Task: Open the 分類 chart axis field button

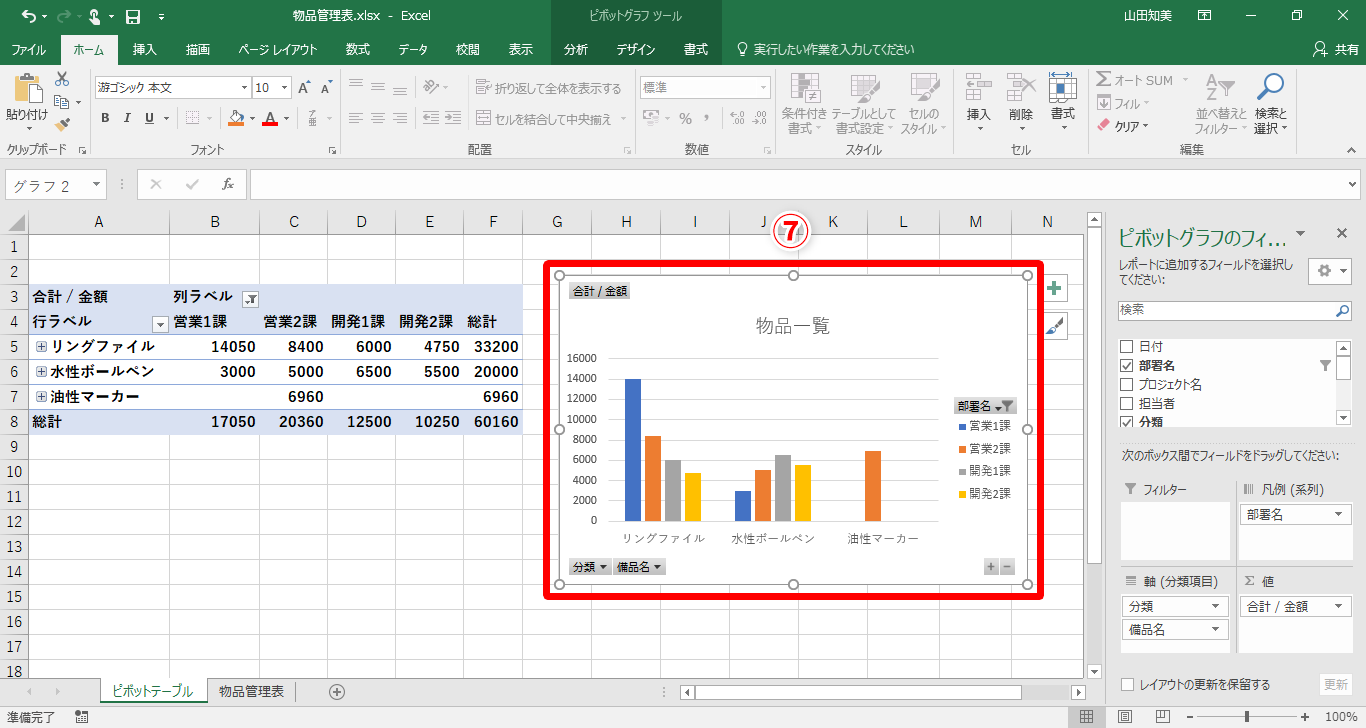Action: 590,567
